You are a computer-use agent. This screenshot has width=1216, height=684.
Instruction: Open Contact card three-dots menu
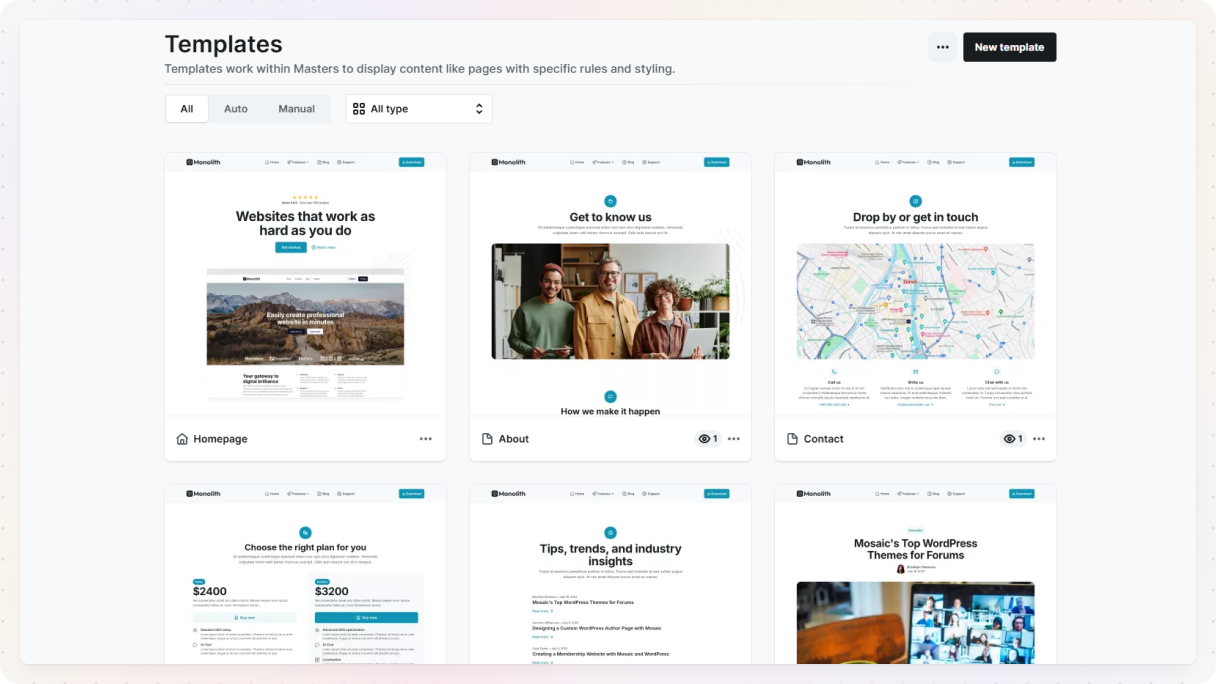click(x=1039, y=439)
